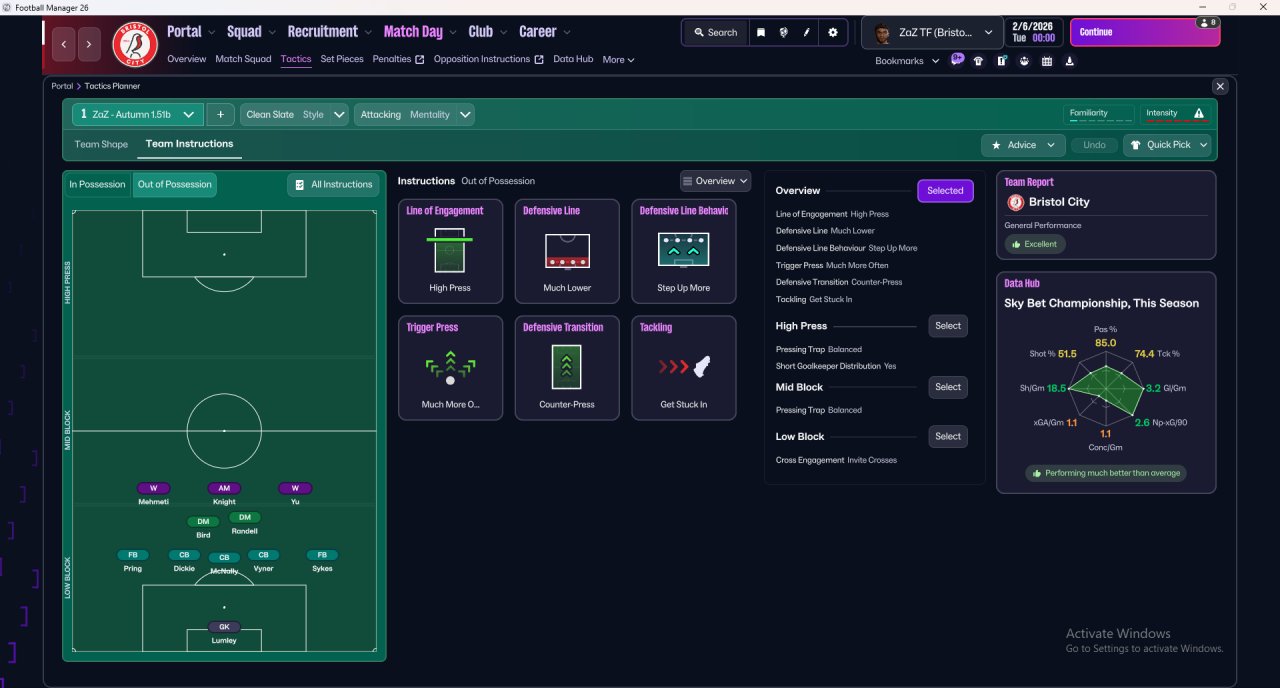
Task: Open the ZaZ - Autumn 1.51b tactic dropdown
Action: 137,114
